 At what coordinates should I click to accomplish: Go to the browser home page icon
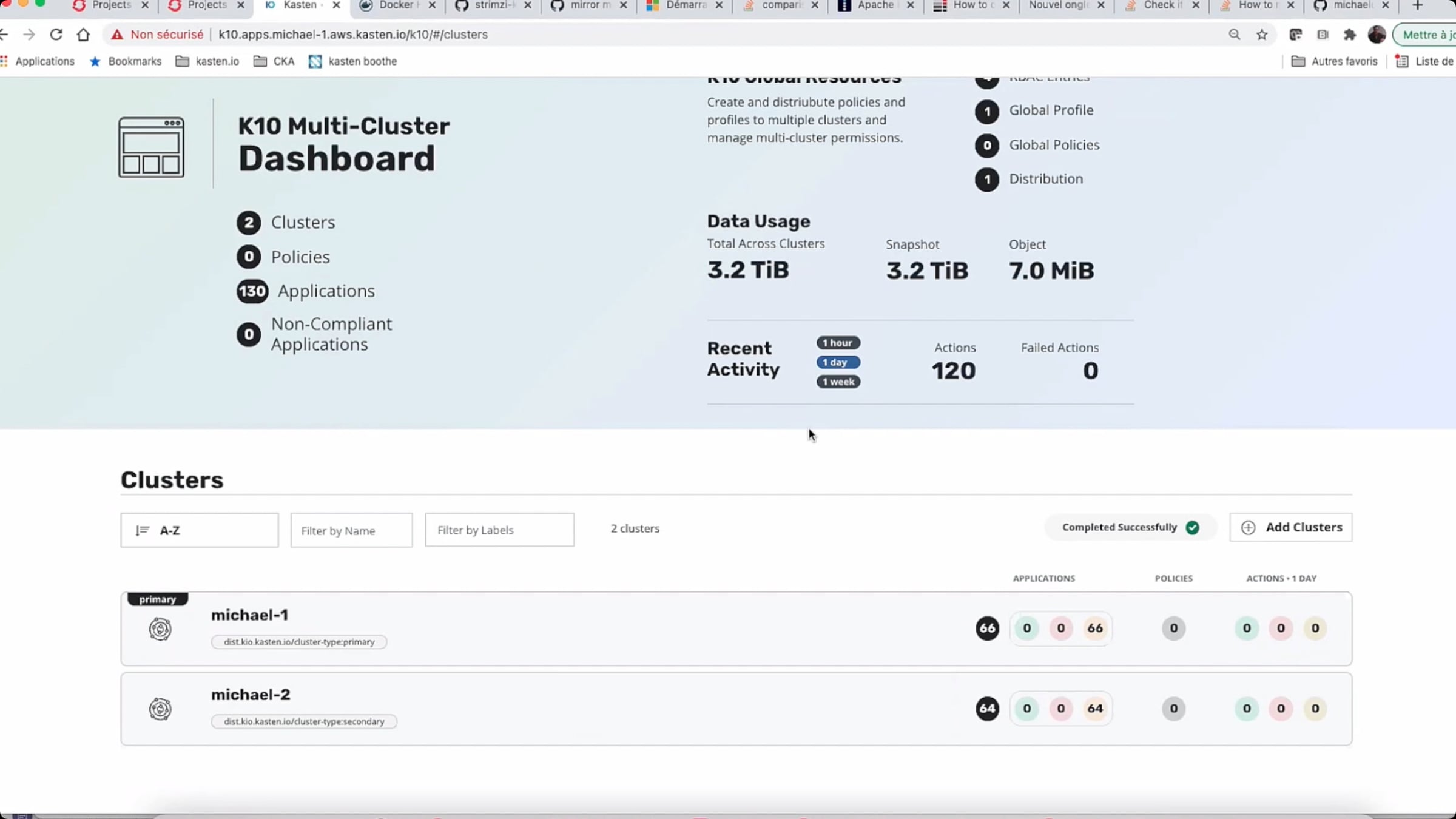point(83,35)
